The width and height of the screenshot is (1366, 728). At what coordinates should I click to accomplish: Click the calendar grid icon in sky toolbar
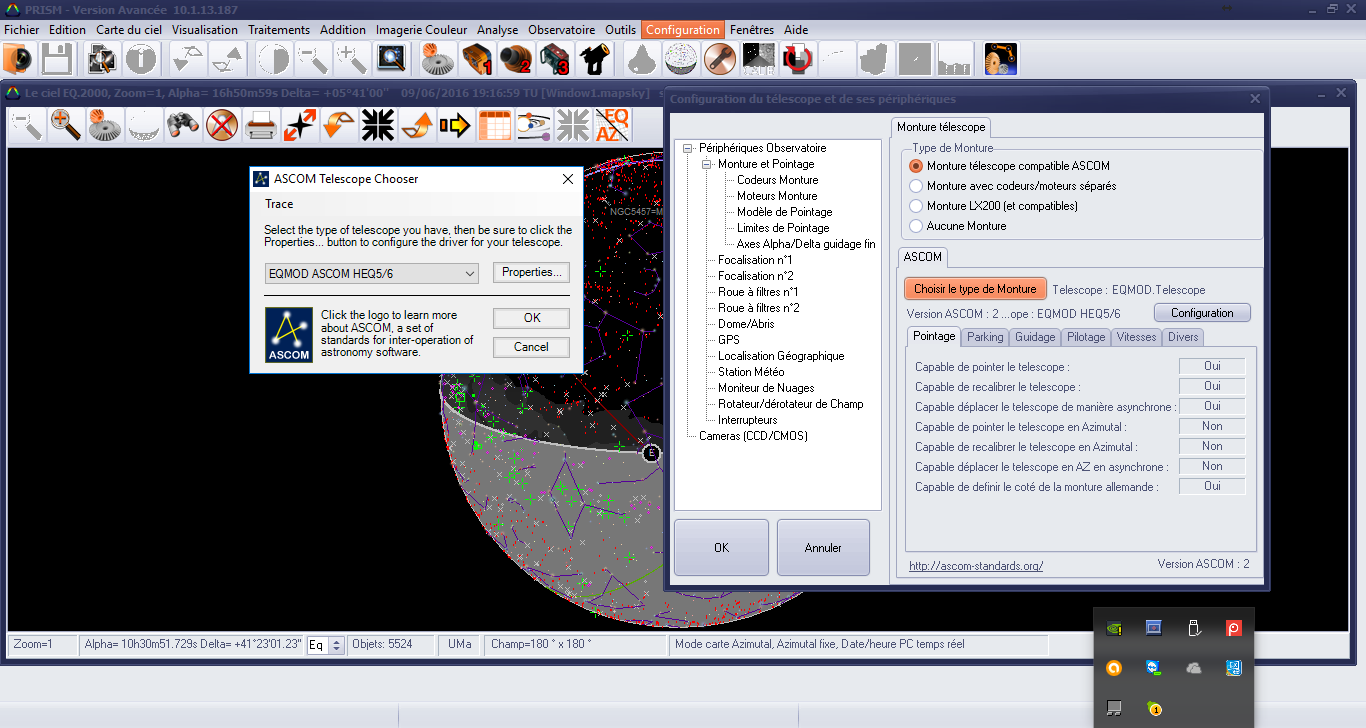coord(494,126)
